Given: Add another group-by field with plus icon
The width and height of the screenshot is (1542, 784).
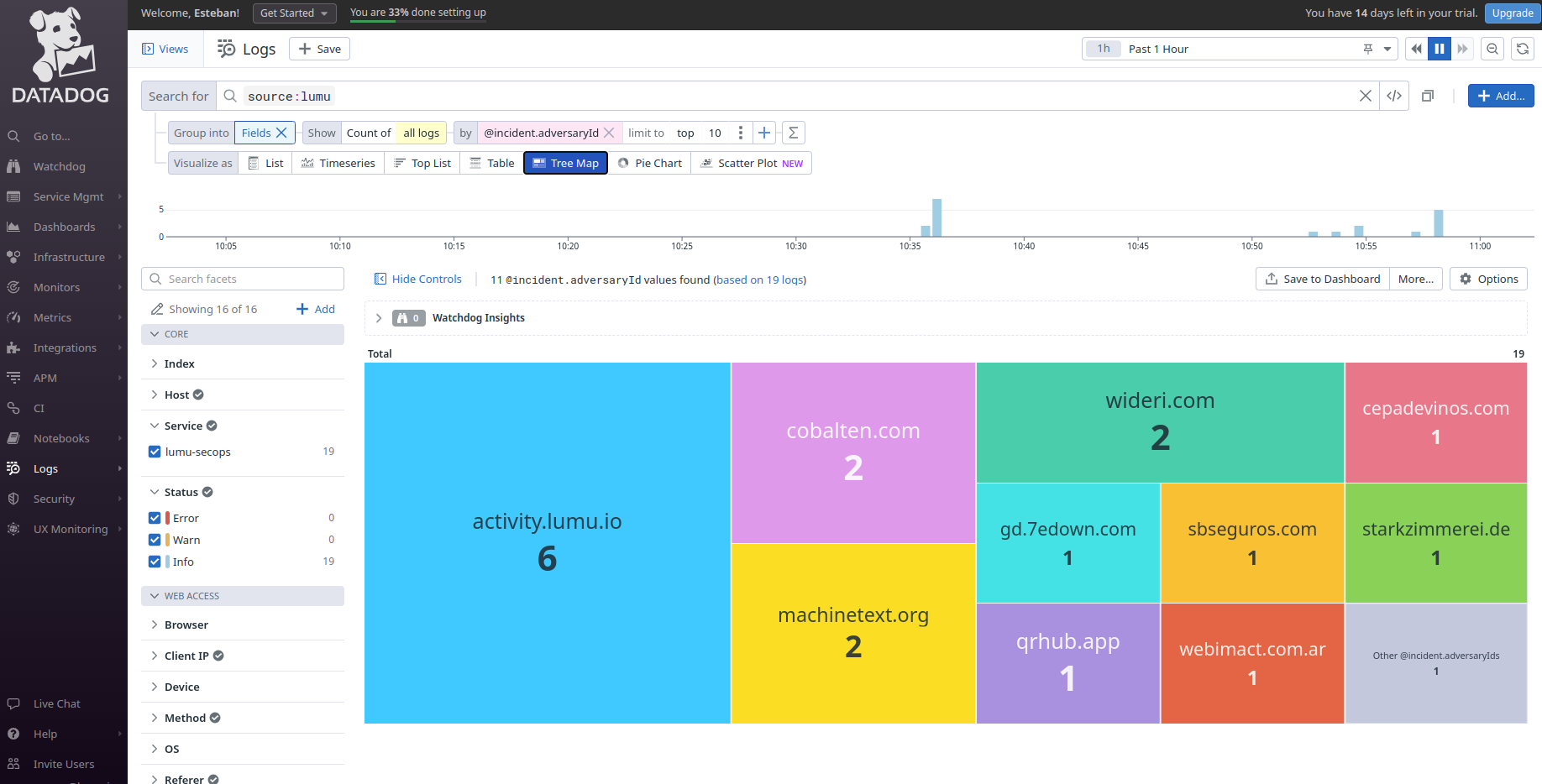Looking at the screenshot, I should point(764,133).
